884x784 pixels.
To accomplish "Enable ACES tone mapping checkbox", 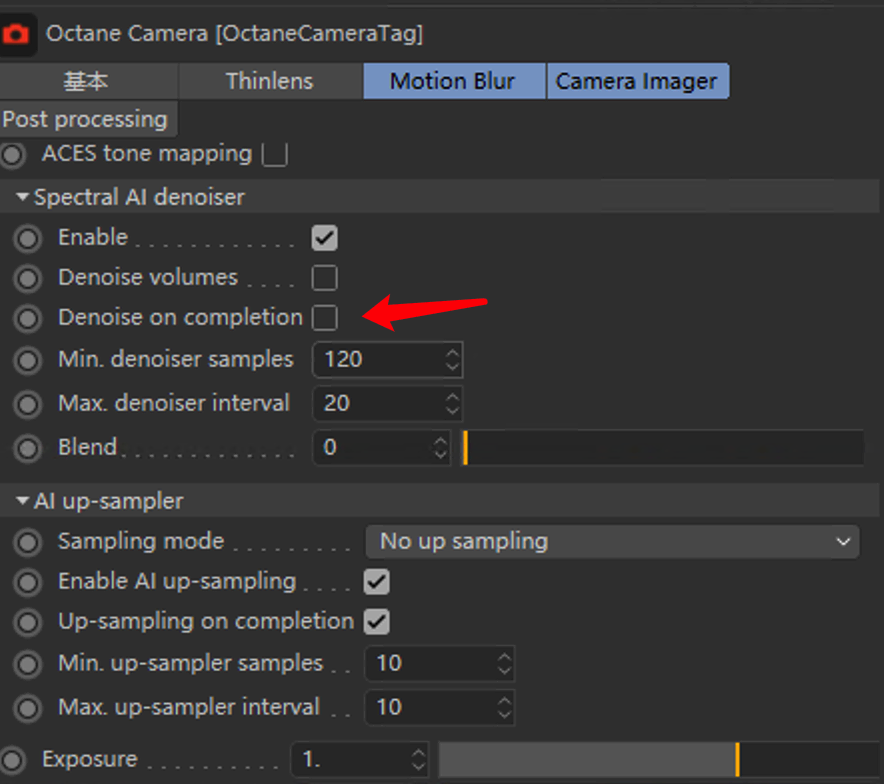I will pyautogui.click(x=275, y=154).
